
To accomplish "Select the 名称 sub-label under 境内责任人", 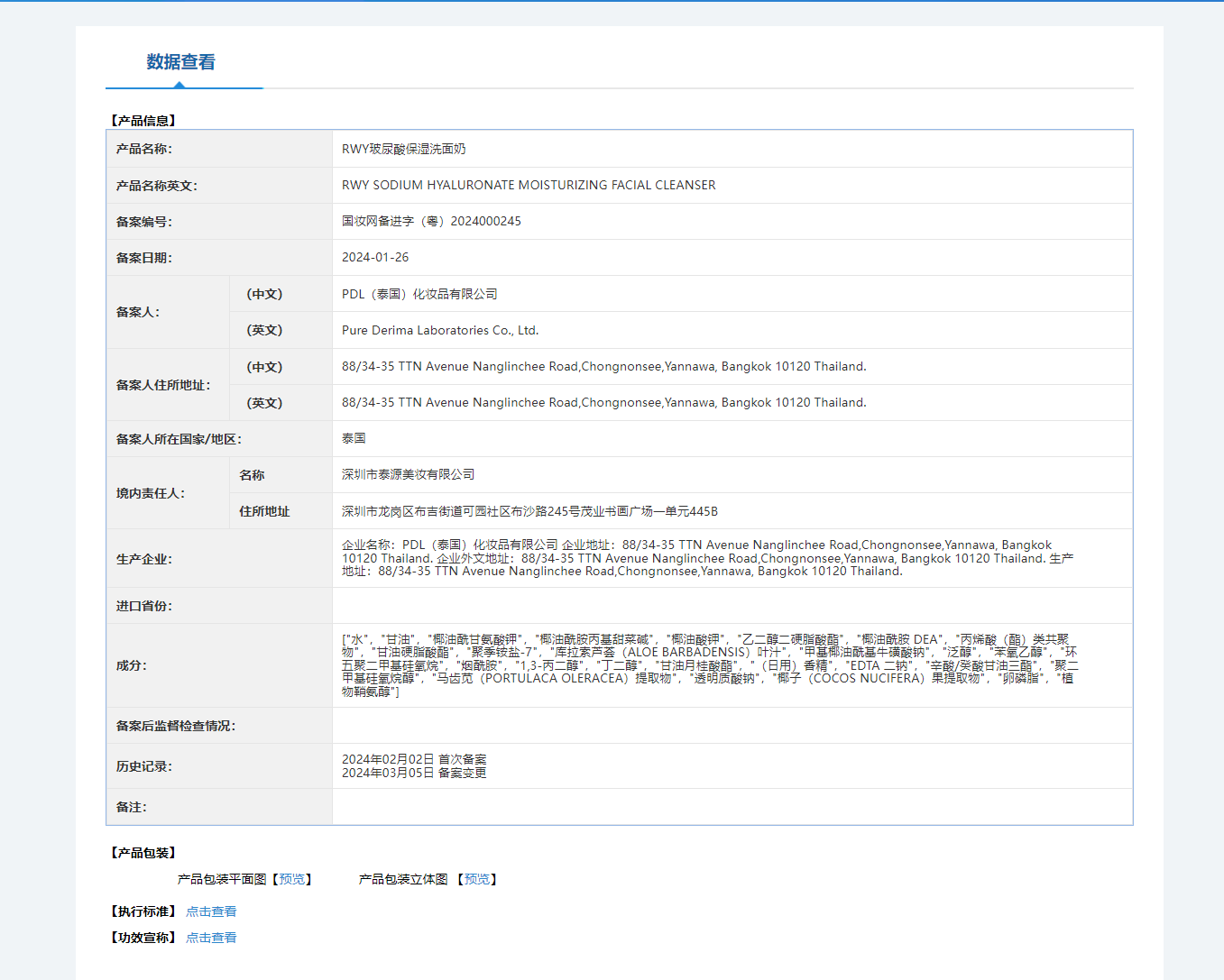I will 252,475.
